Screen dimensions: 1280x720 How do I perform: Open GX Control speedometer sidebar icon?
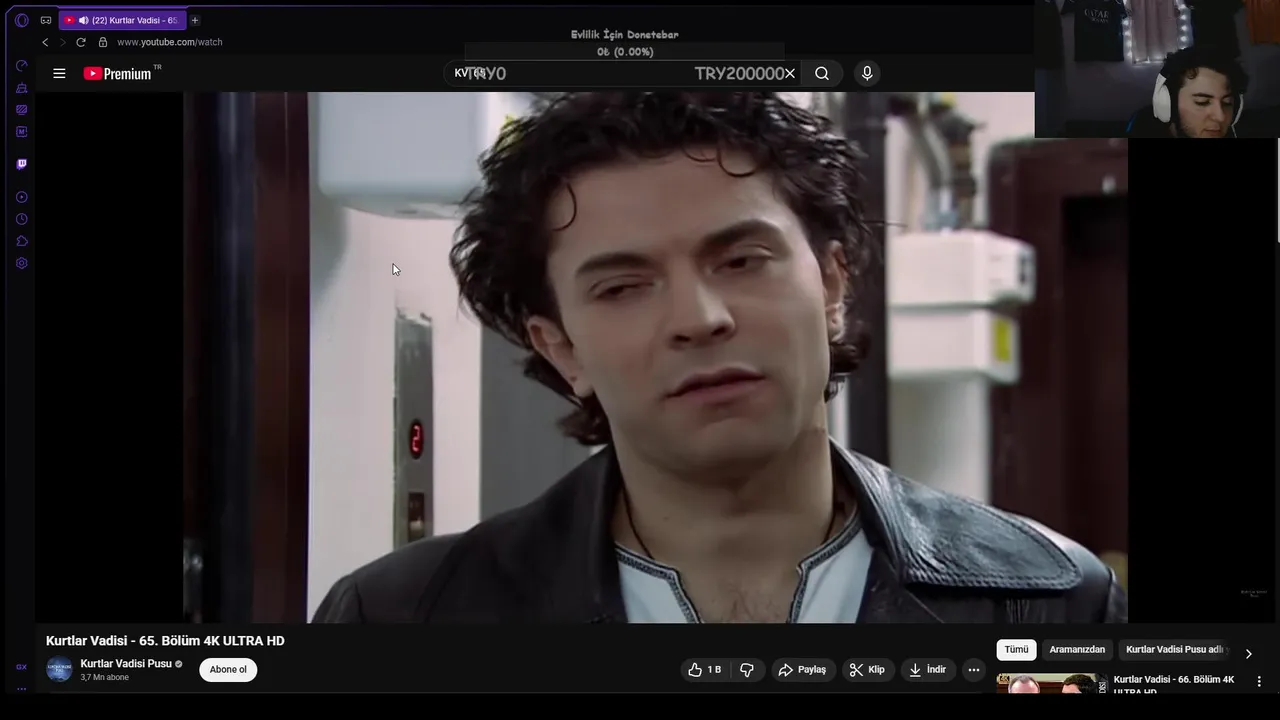click(x=22, y=66)
